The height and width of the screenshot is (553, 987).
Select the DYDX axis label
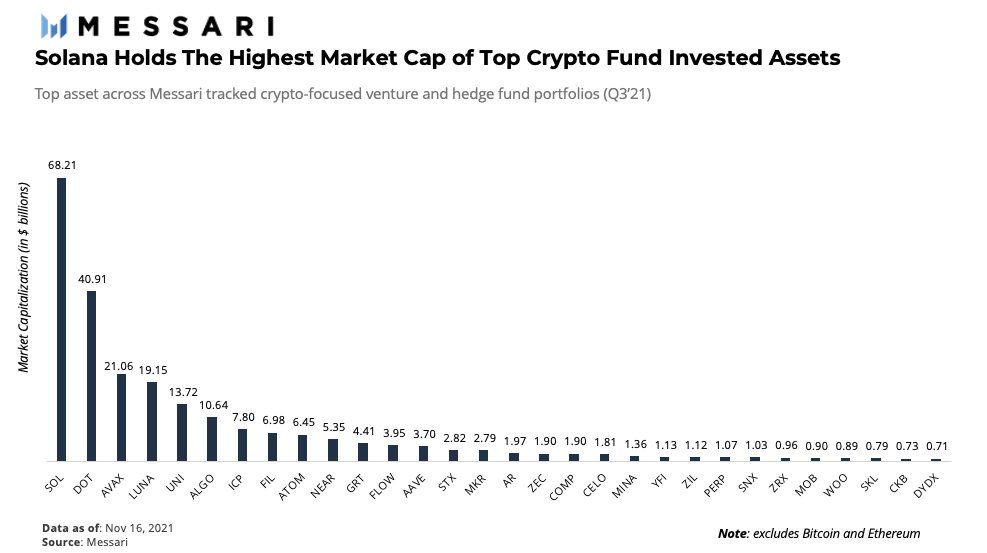pos(926,487)
